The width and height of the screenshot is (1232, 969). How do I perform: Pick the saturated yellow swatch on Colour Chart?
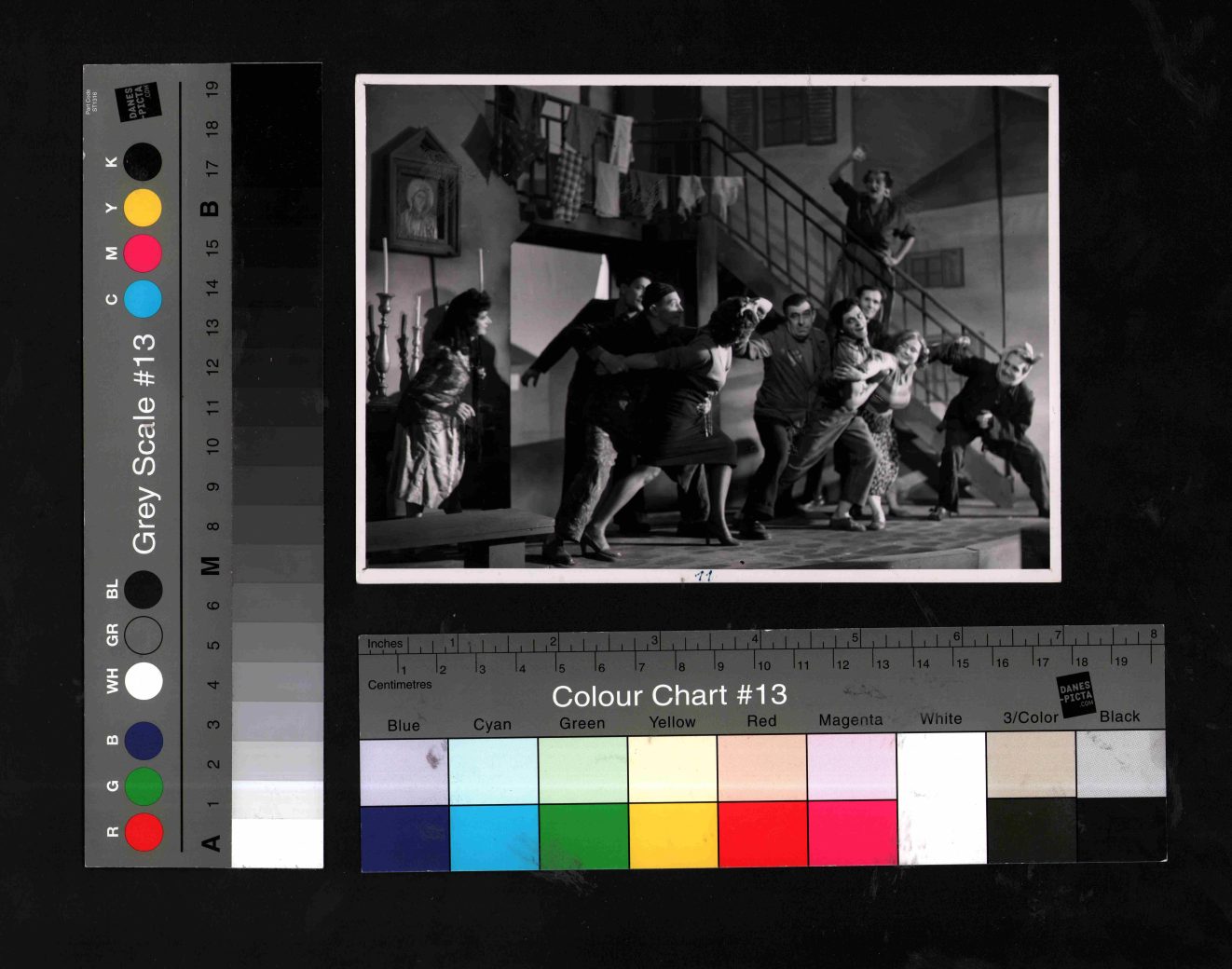(x=673, y=837)
